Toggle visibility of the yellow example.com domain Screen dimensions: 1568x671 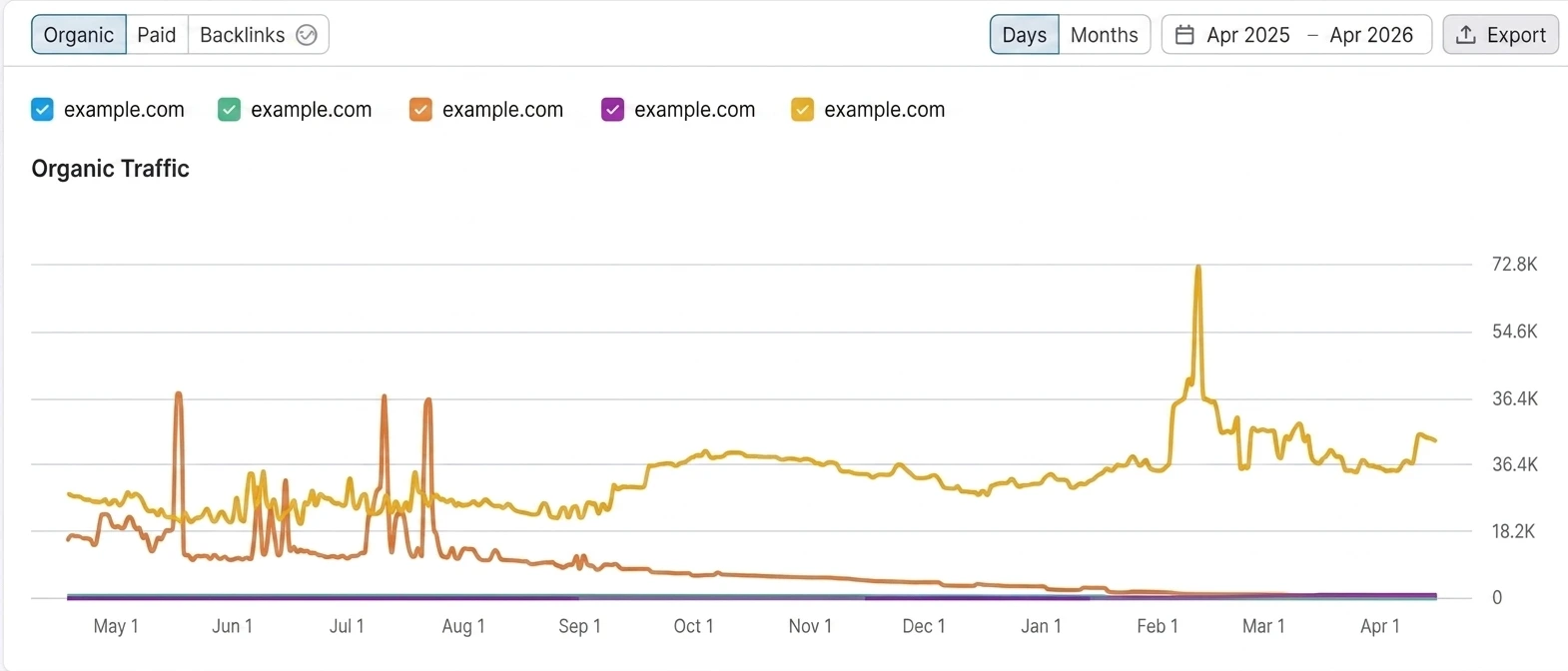802,110
